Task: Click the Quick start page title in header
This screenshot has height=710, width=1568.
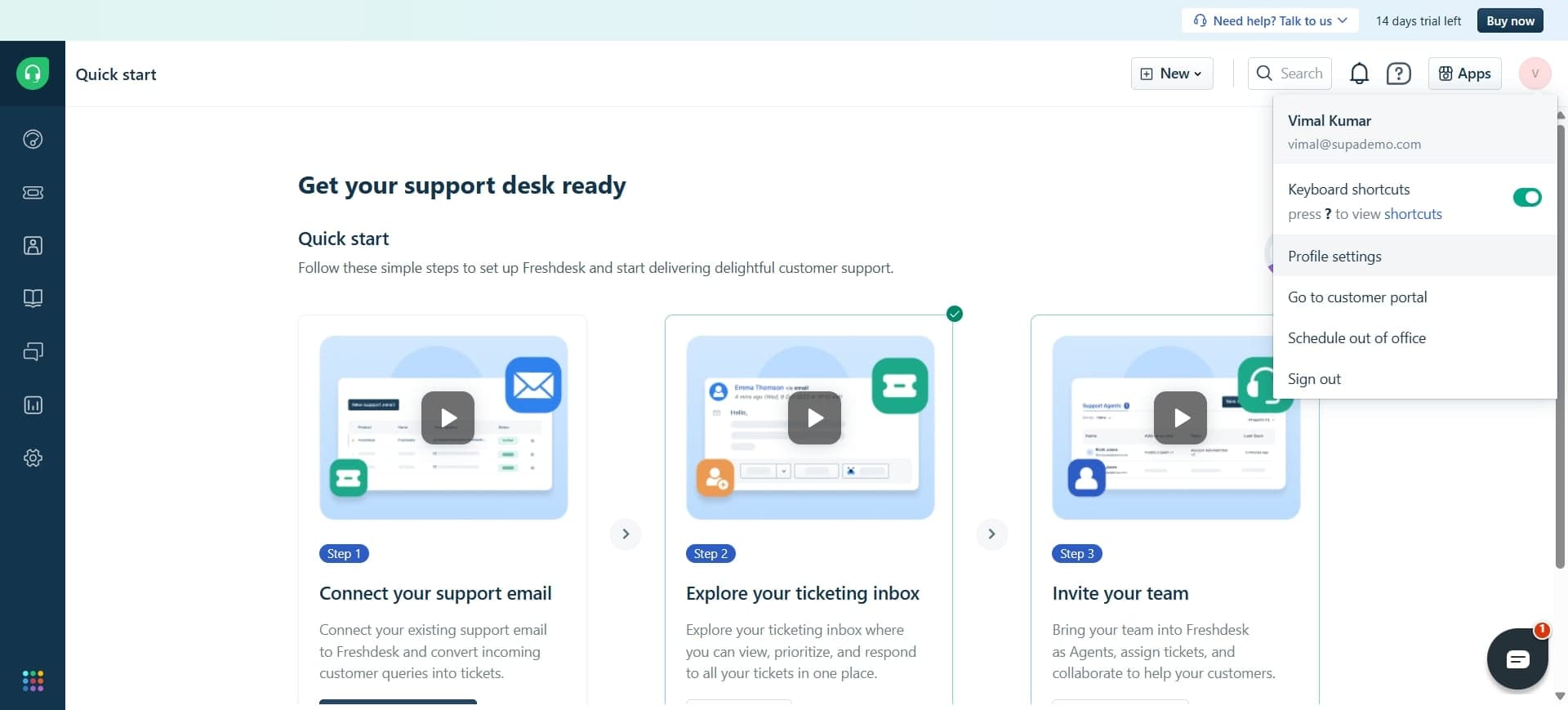Action: tap(116, 74)
